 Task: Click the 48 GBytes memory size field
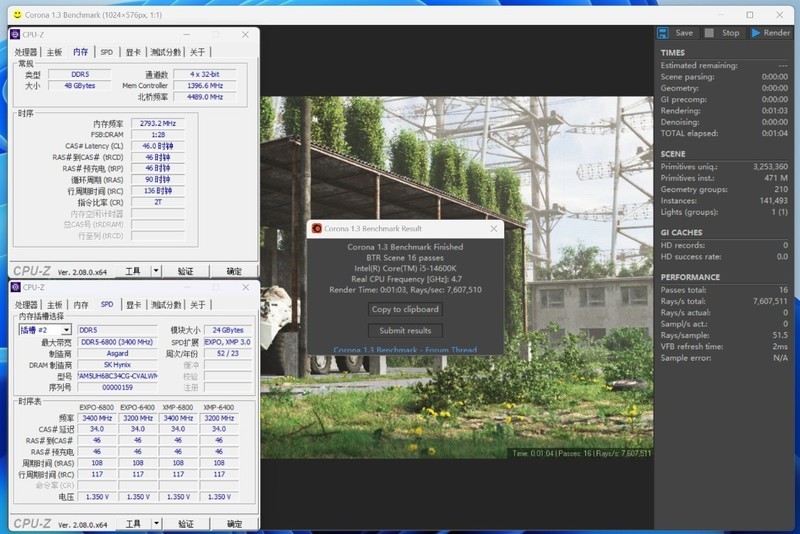point(80,86)
